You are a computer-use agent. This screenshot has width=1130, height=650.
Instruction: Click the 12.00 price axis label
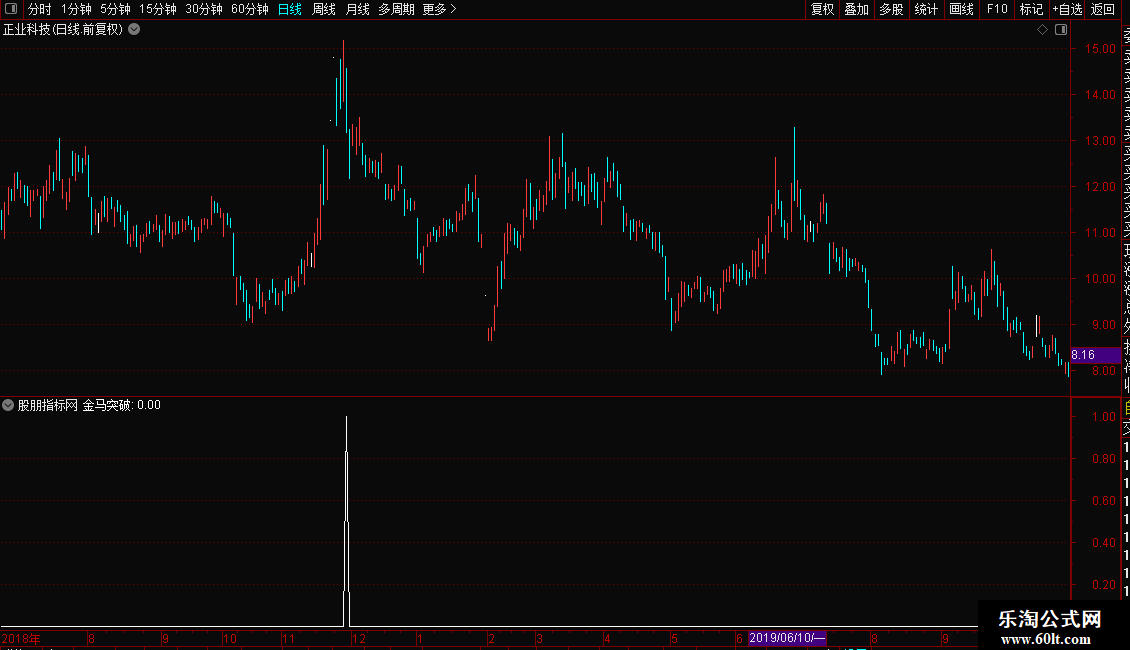pos(1100,187)
